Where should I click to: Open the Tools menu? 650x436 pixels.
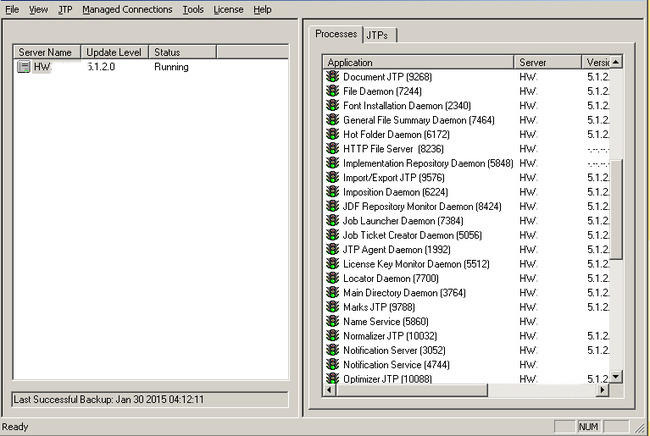click(x=193, y=9)
